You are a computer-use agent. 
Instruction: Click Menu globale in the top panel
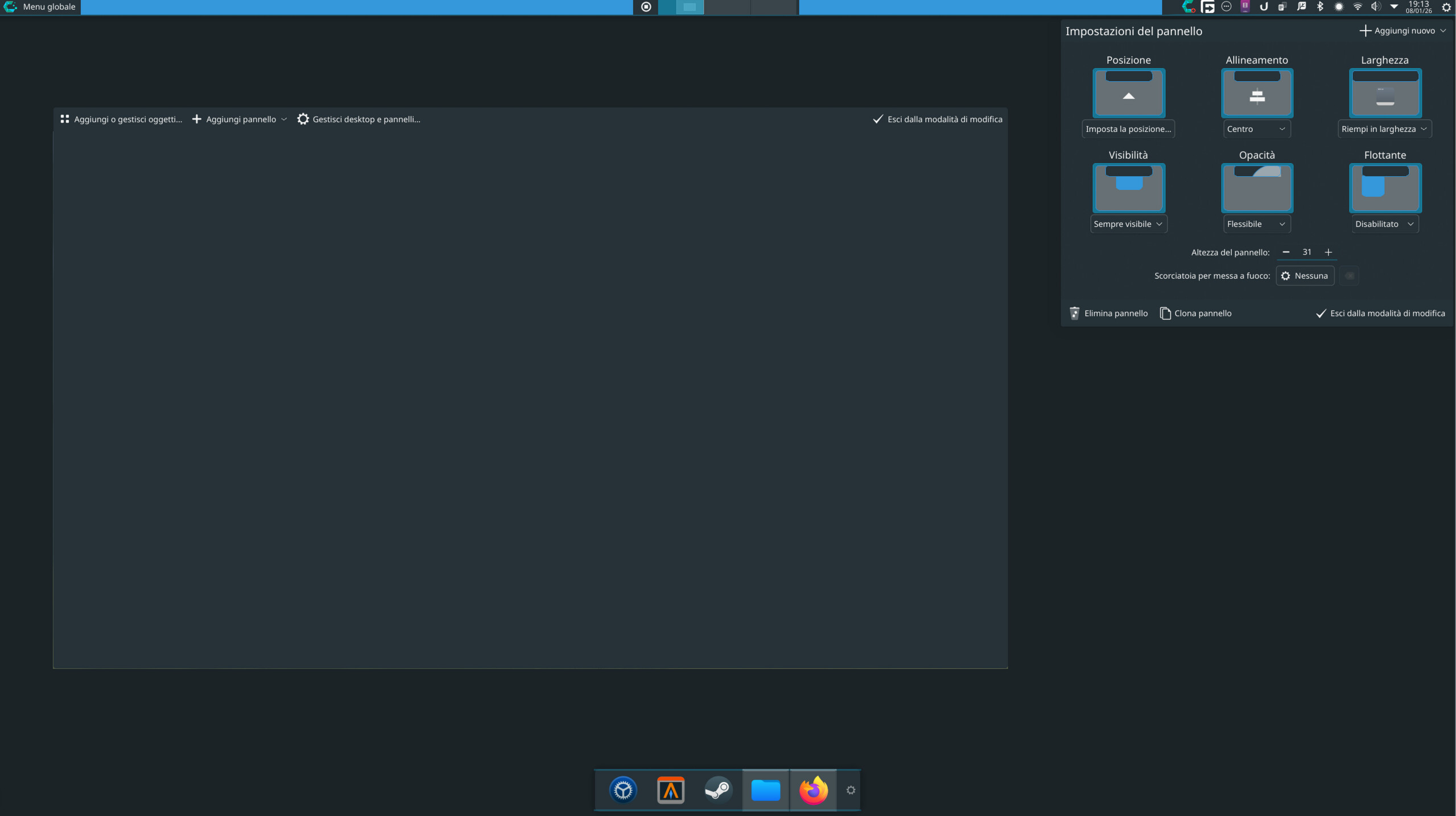tap(48, 7)
